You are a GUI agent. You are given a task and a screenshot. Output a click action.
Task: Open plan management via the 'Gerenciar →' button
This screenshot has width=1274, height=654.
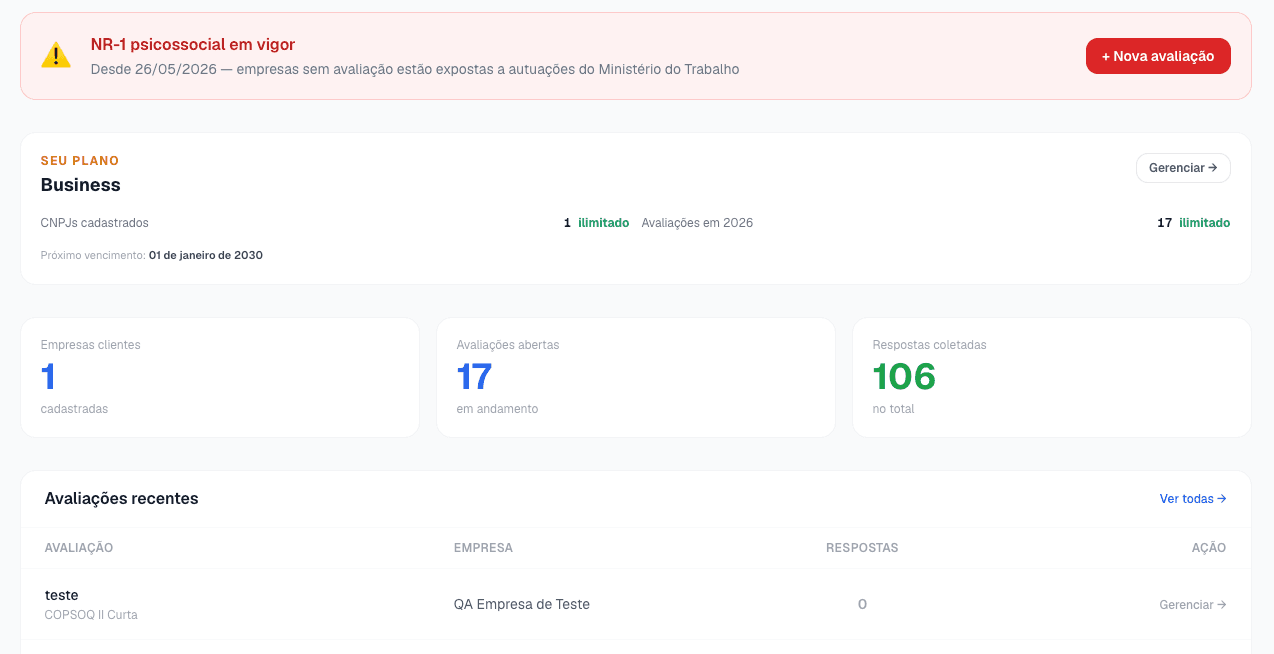point(1183,168)
